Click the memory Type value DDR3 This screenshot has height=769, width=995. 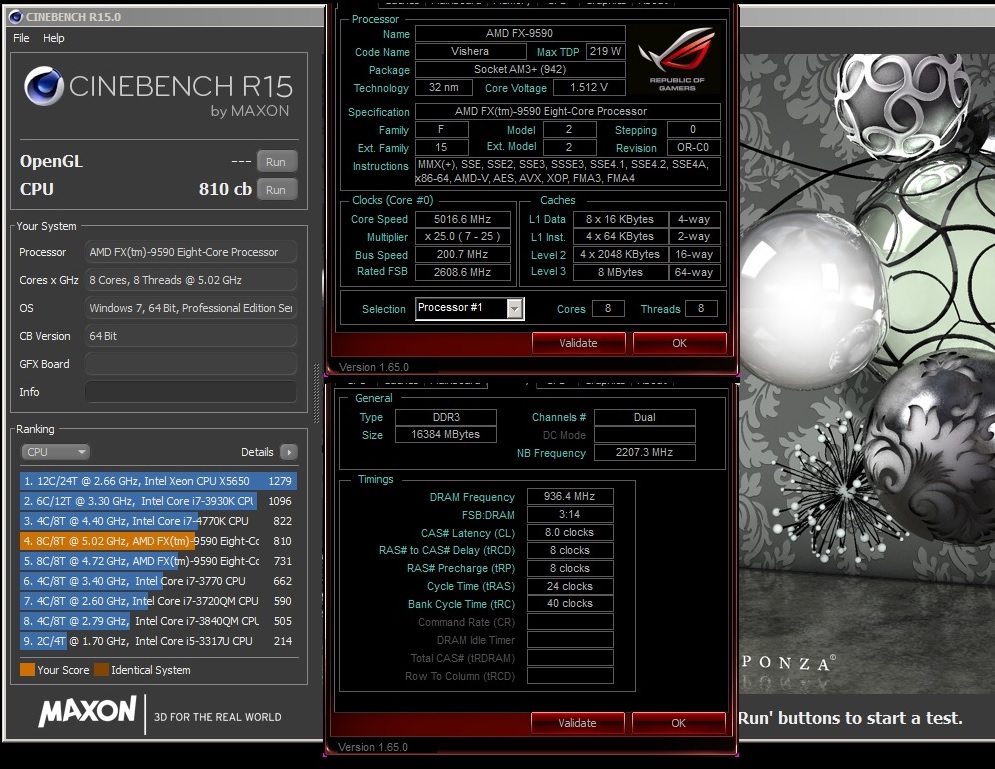[446, 417]
